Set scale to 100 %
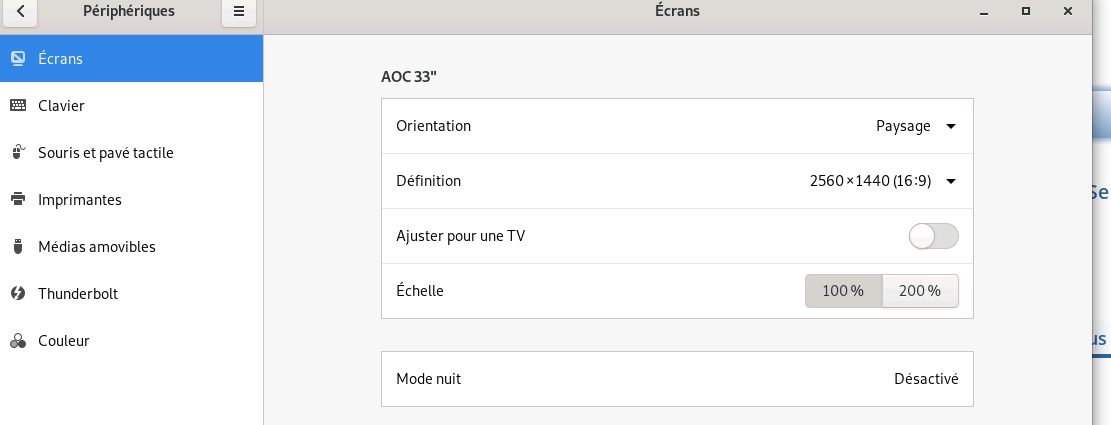 [843, 291]
